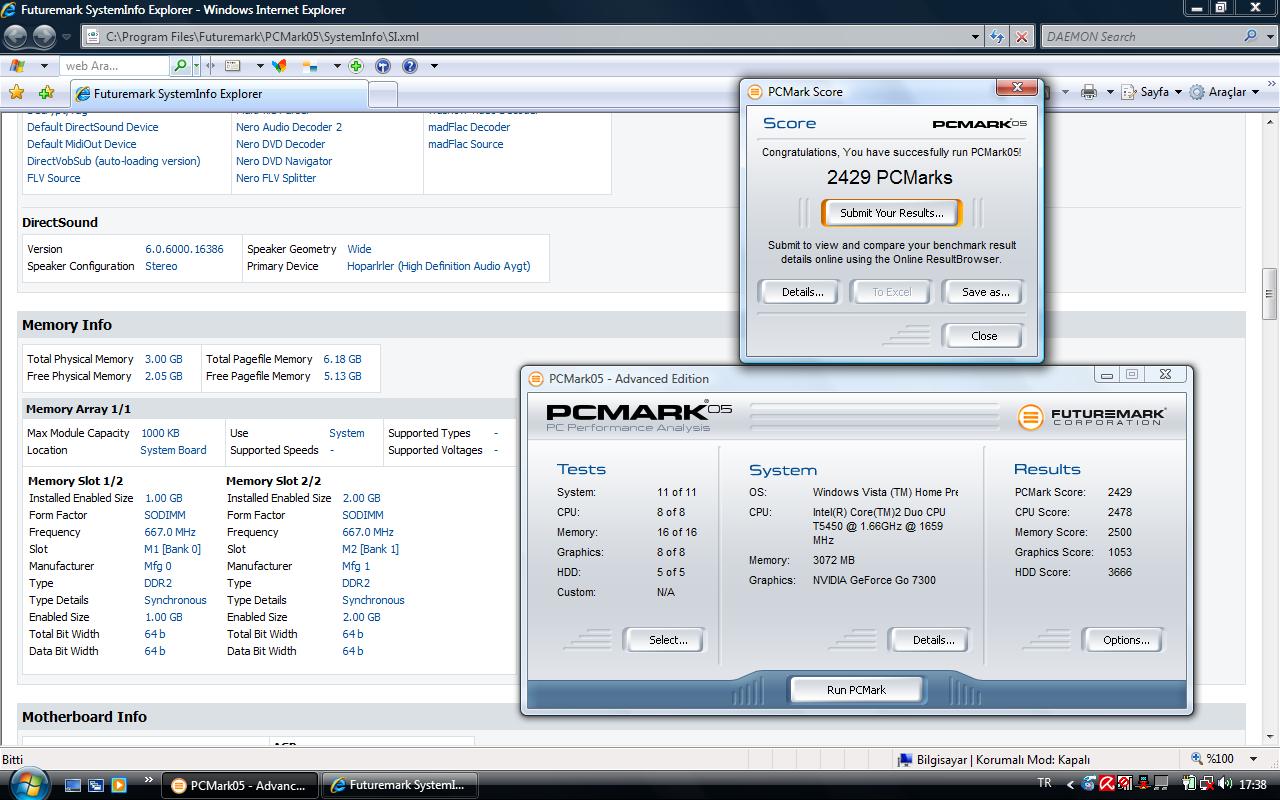Open the %100 zoom level dropdown

click(x=1251, y=759)
